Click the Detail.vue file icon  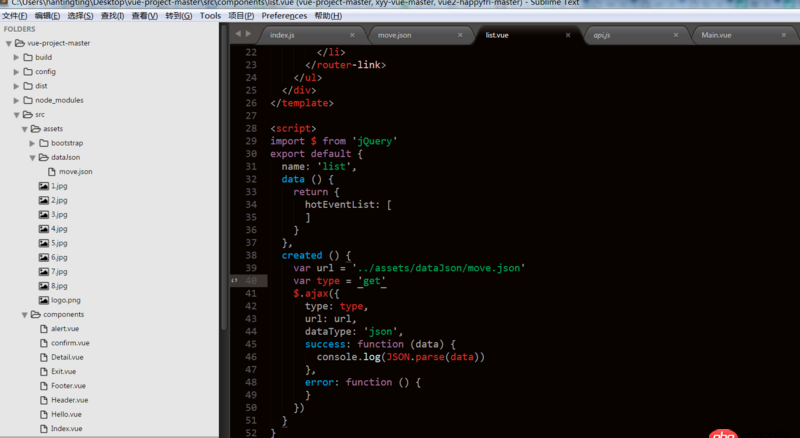[x=44, y=357]
